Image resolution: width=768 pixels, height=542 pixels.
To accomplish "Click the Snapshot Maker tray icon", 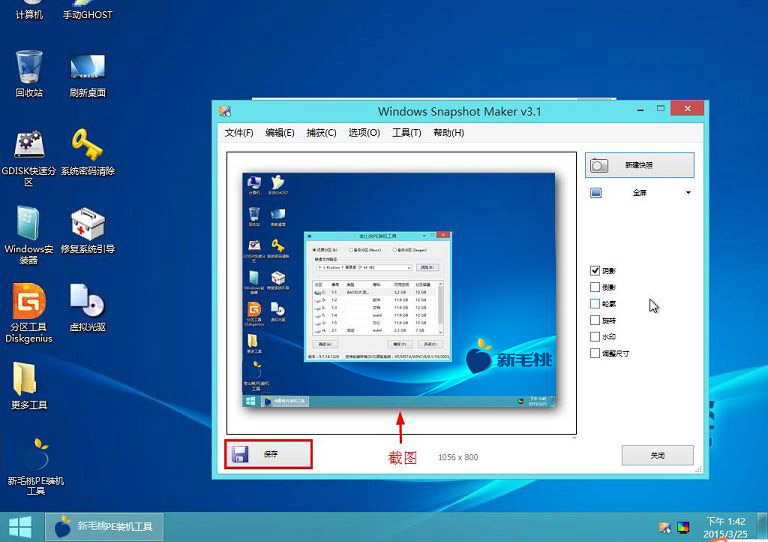I will click(x=665, y=527).
